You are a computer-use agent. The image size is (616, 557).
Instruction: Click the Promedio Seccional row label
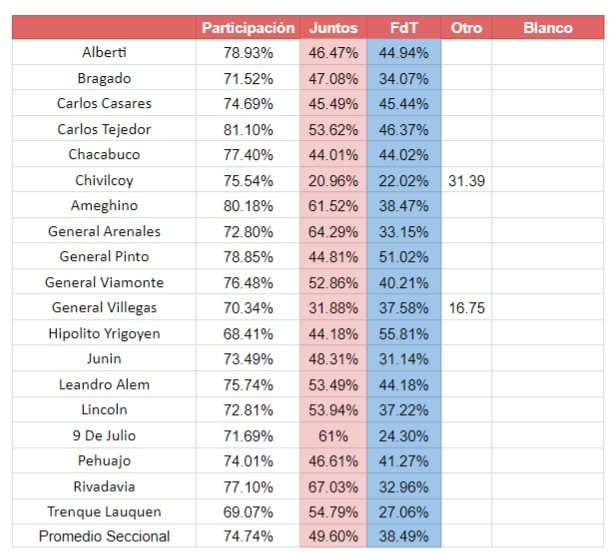[105, 537]
